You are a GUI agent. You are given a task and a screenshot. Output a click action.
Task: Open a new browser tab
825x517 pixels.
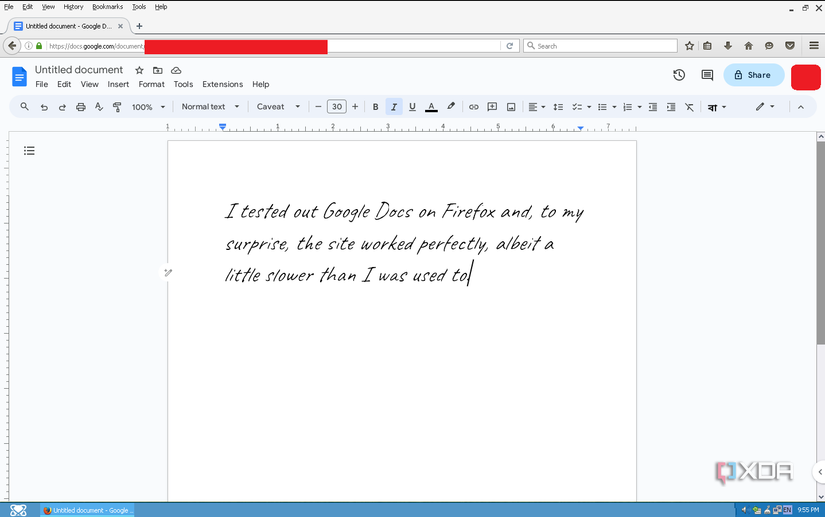pyautogui.click(x=139, y=26)
